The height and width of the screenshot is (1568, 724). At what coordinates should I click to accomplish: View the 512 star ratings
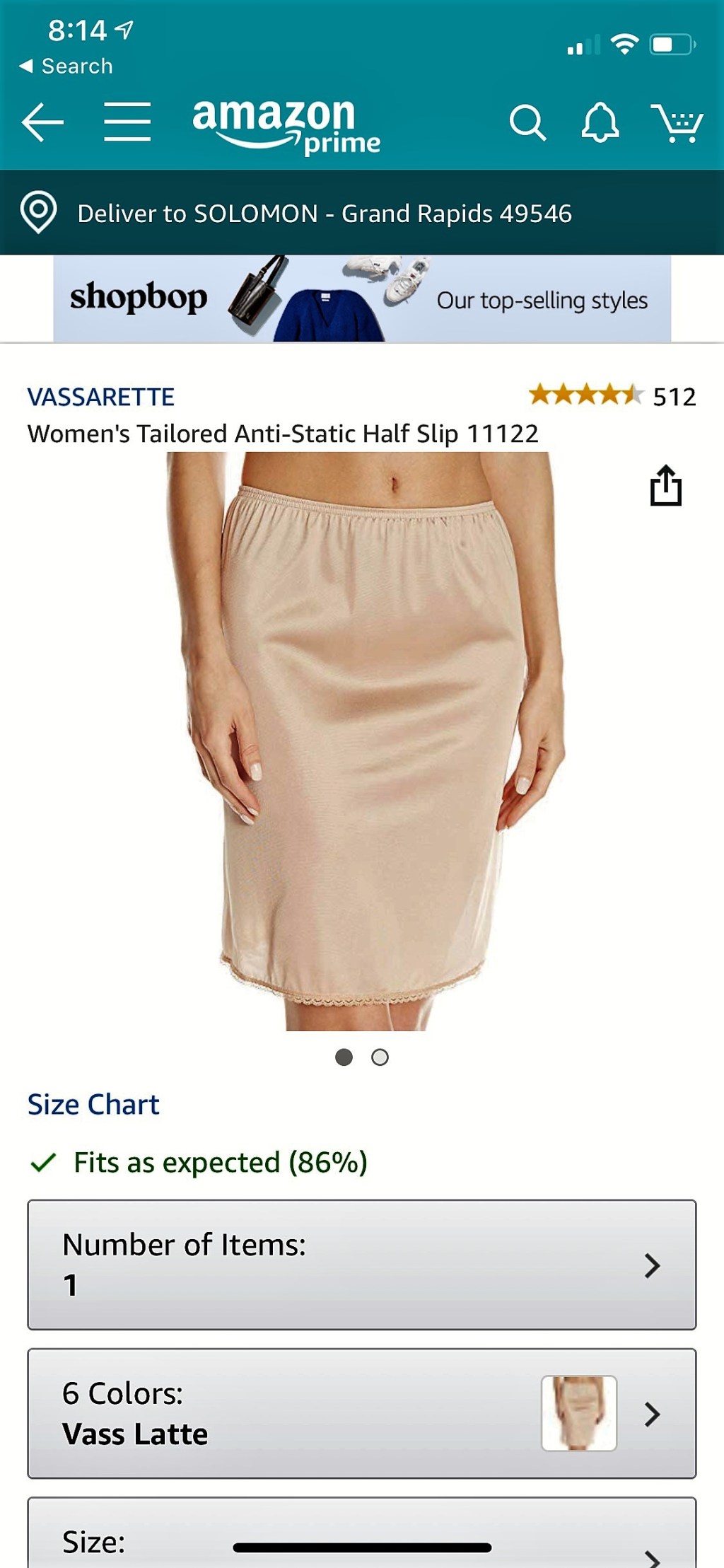pyautogui.click(x=612, y=396)
